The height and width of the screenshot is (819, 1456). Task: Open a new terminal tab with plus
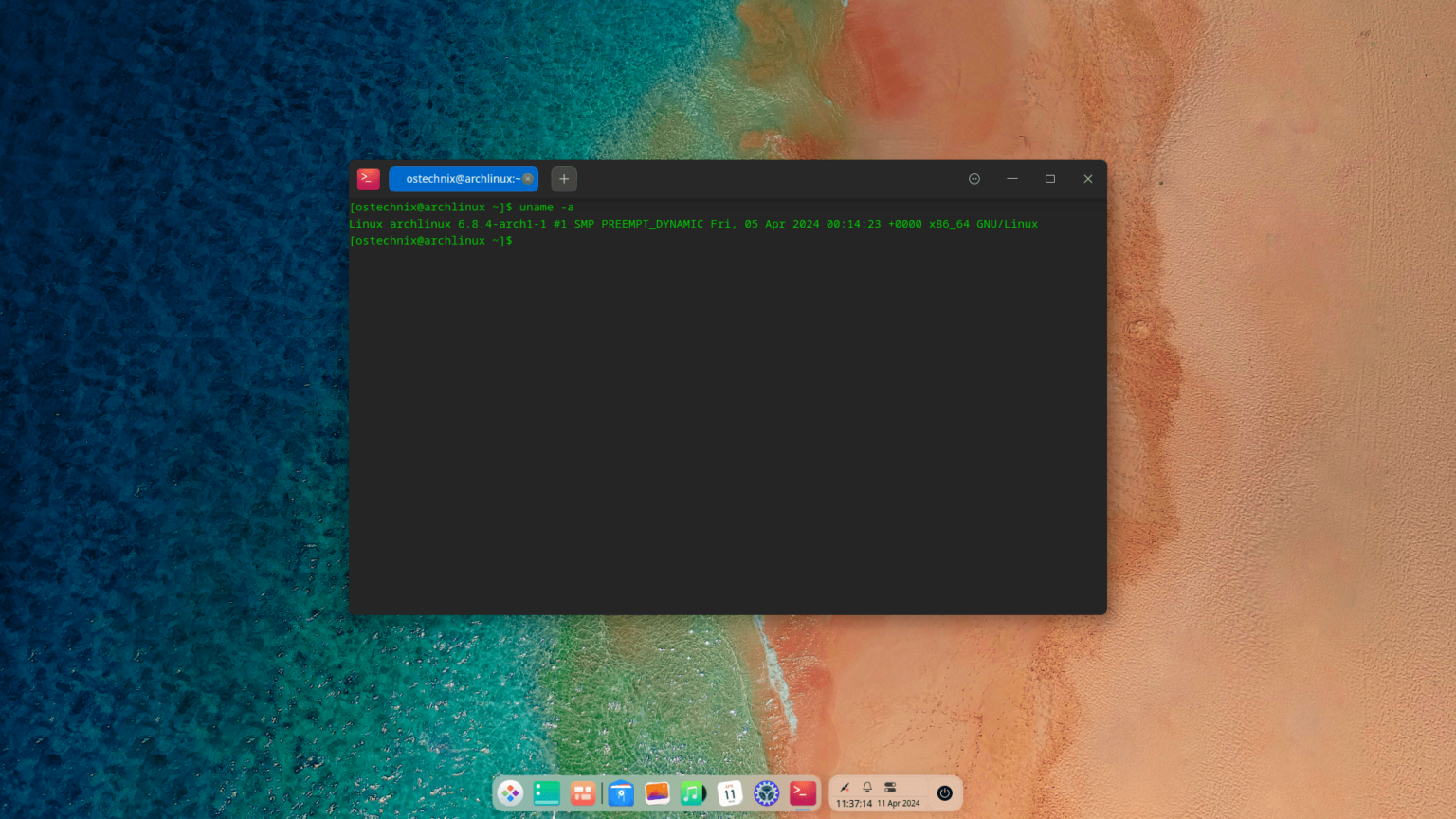(x=564, y=178)
